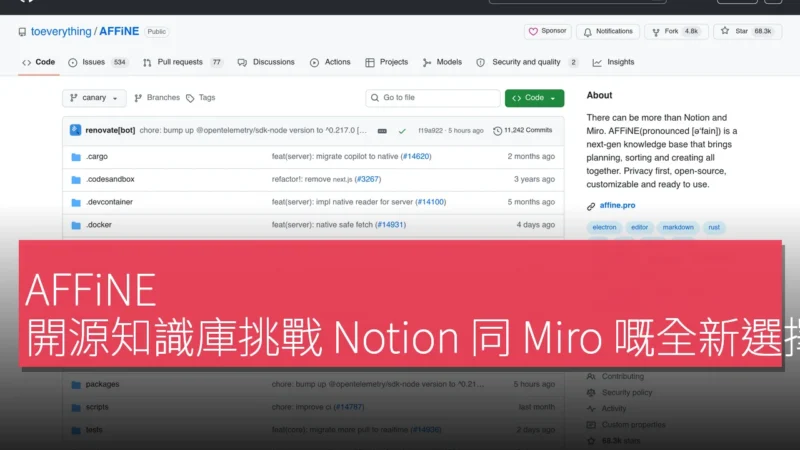Open the packages folder
This screenshot has height=450, width=800.
(x=102, y=384)
